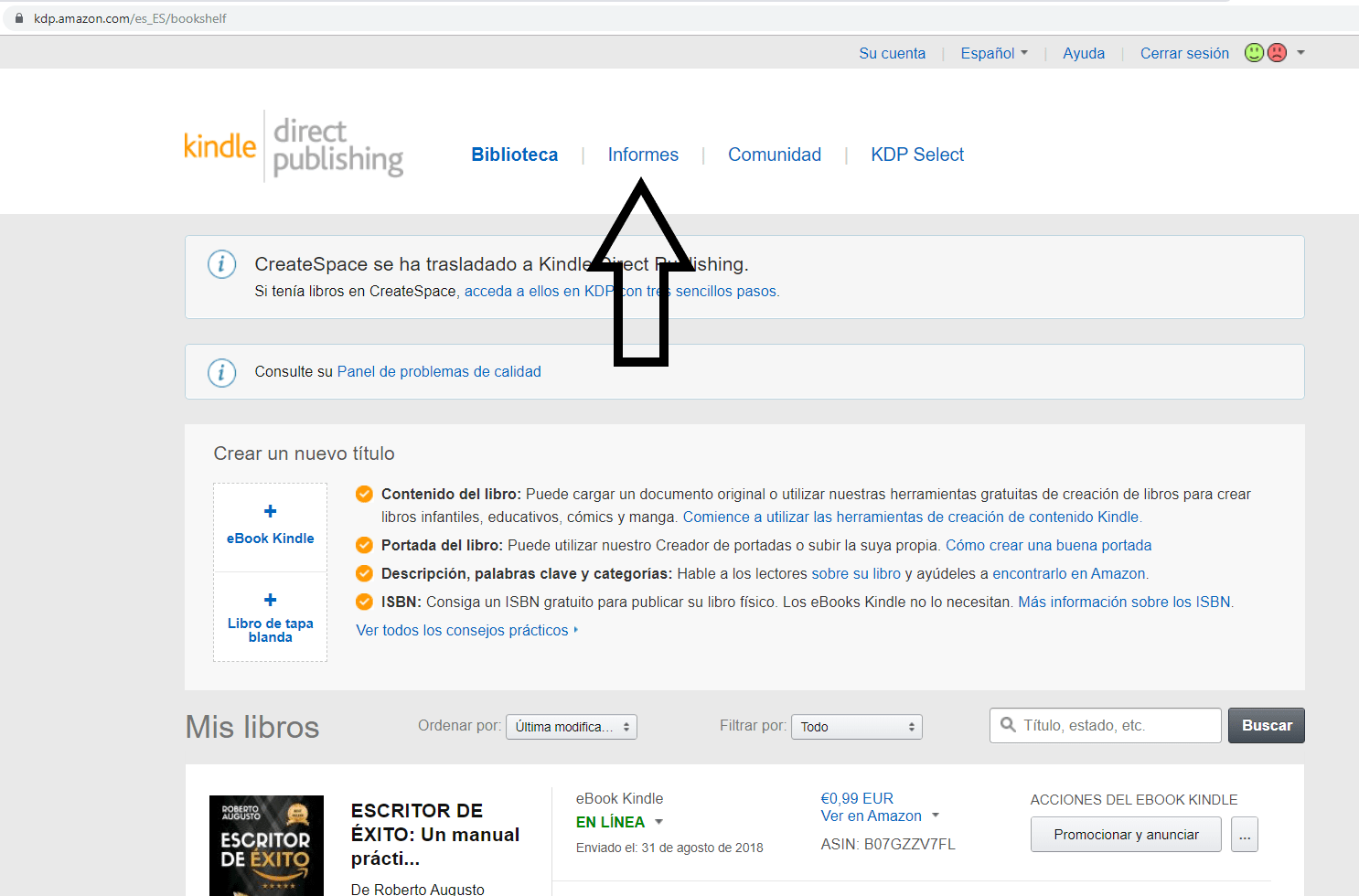
Task: Open the dropdown arrow beside the feedback faces
Action: [1300, 53]
